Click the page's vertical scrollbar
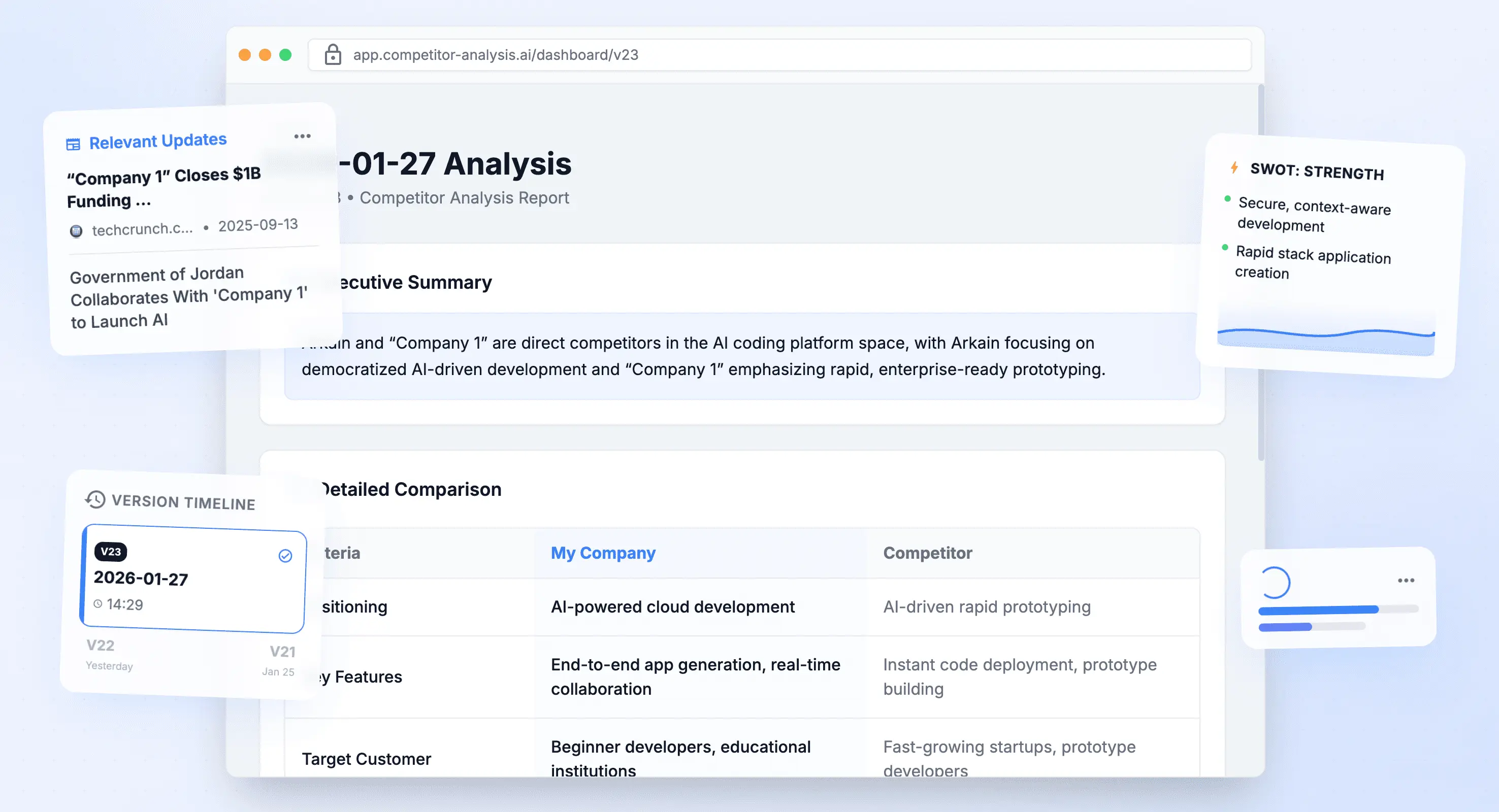This screenshot has width=1499, height=812. pos(1260,274)
